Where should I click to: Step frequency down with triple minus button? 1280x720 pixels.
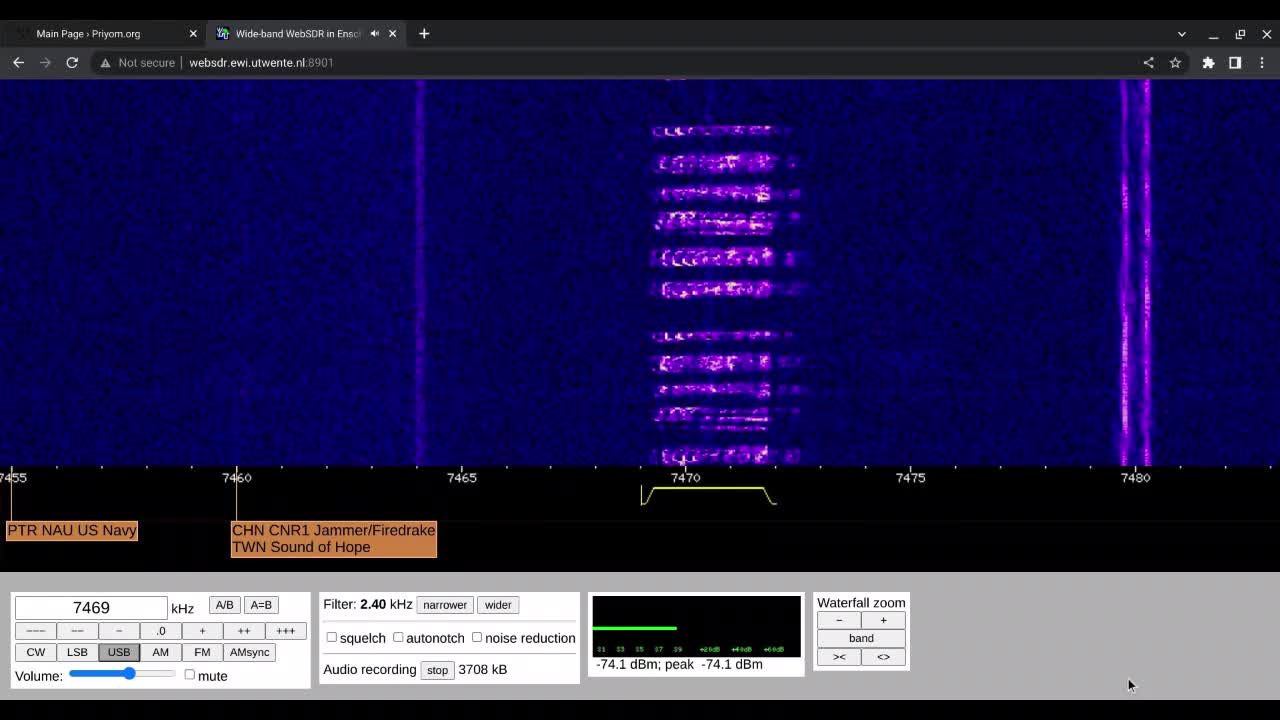click(35, 631)
